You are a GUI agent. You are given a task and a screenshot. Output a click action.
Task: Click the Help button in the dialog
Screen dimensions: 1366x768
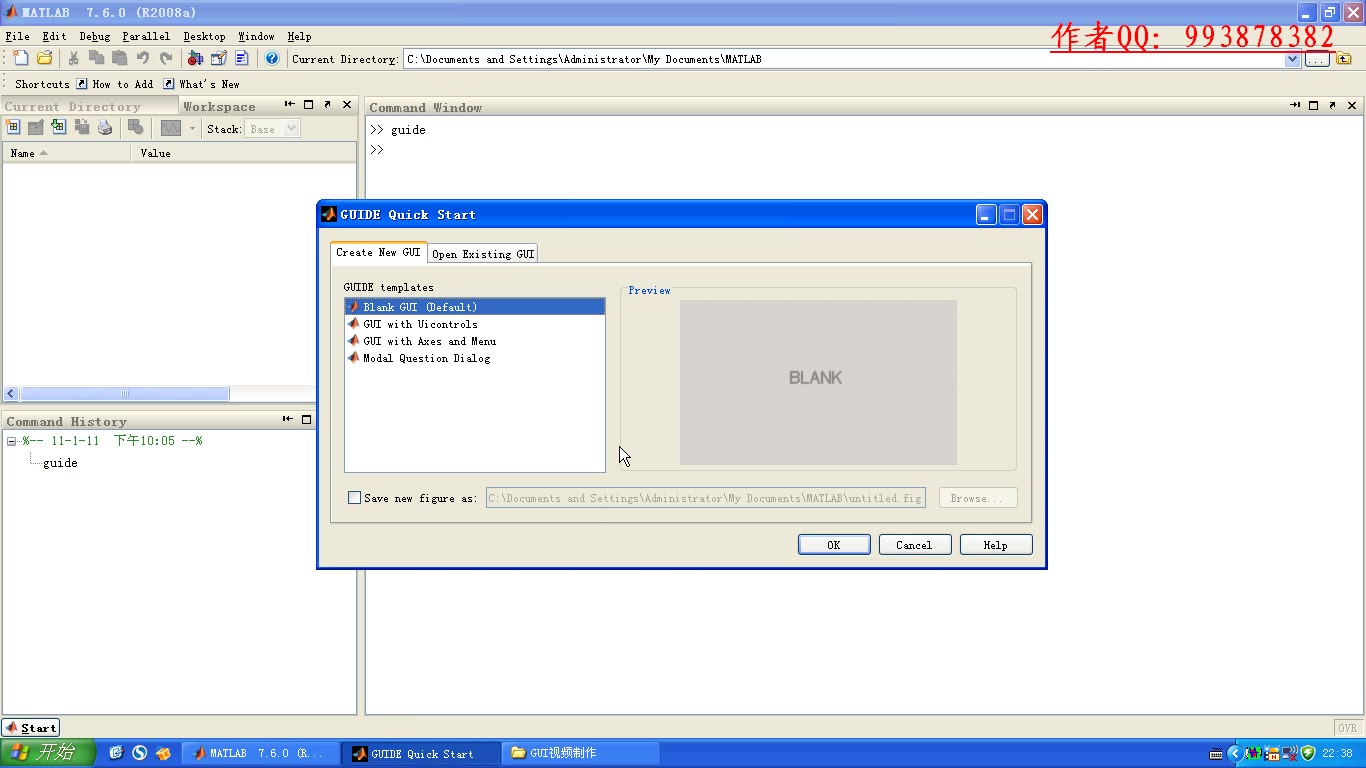click(x=995, y=545)
